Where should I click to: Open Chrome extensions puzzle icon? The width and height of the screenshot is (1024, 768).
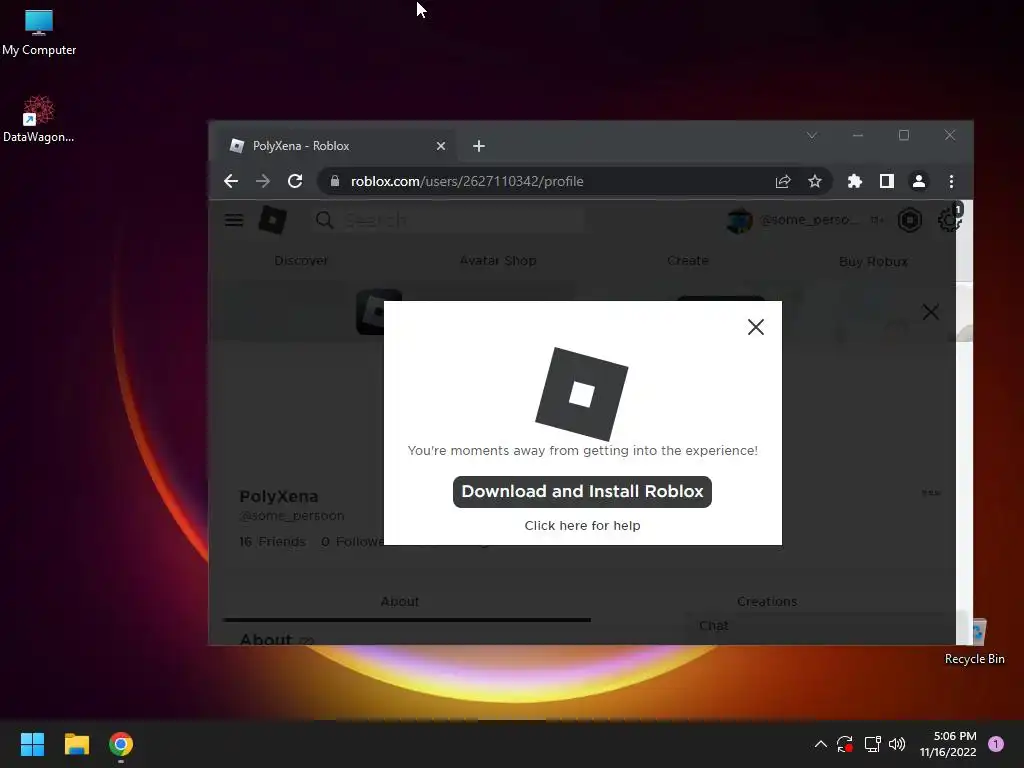coord(854,181)
